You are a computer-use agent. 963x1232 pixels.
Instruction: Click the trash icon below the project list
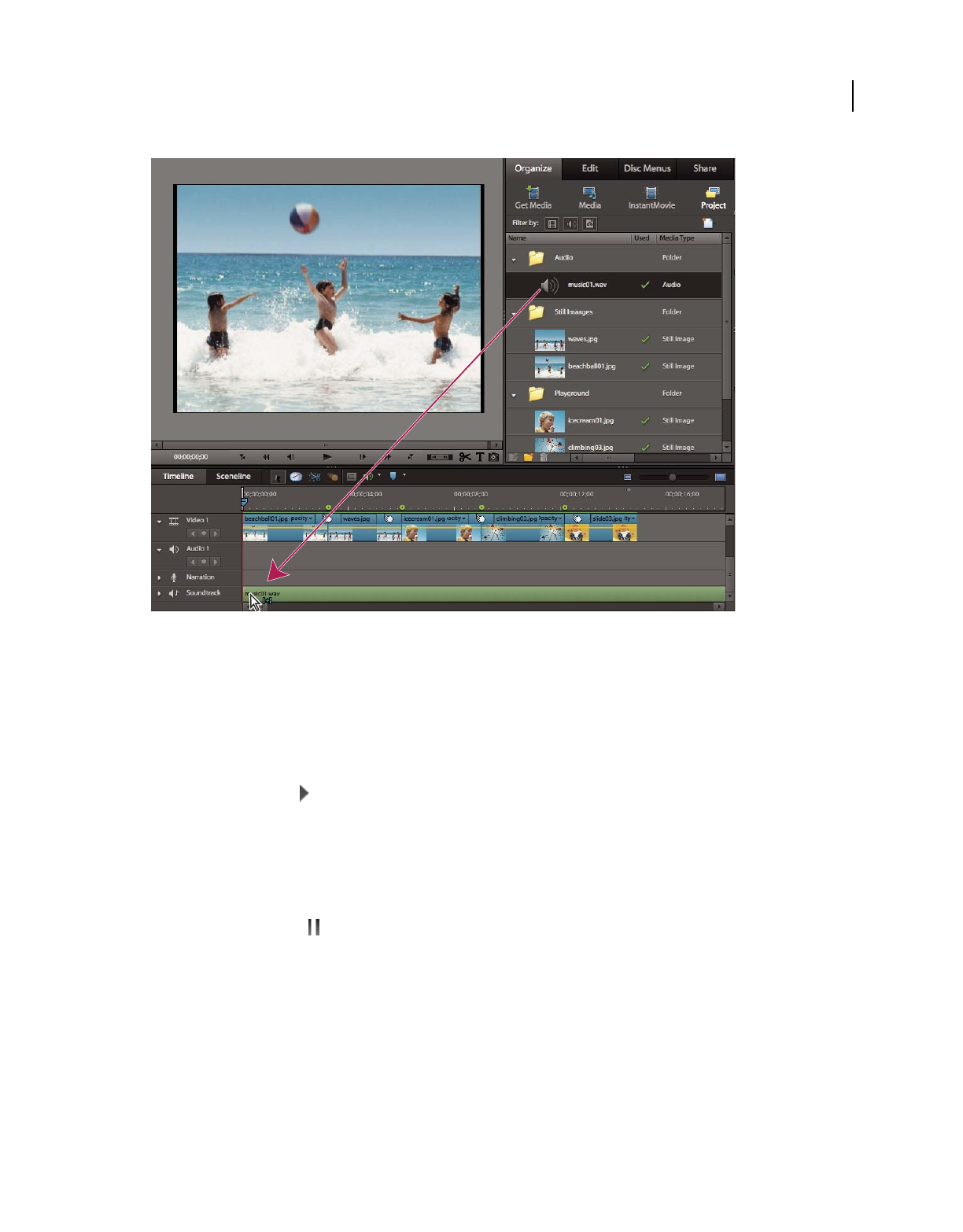(543, 457)
